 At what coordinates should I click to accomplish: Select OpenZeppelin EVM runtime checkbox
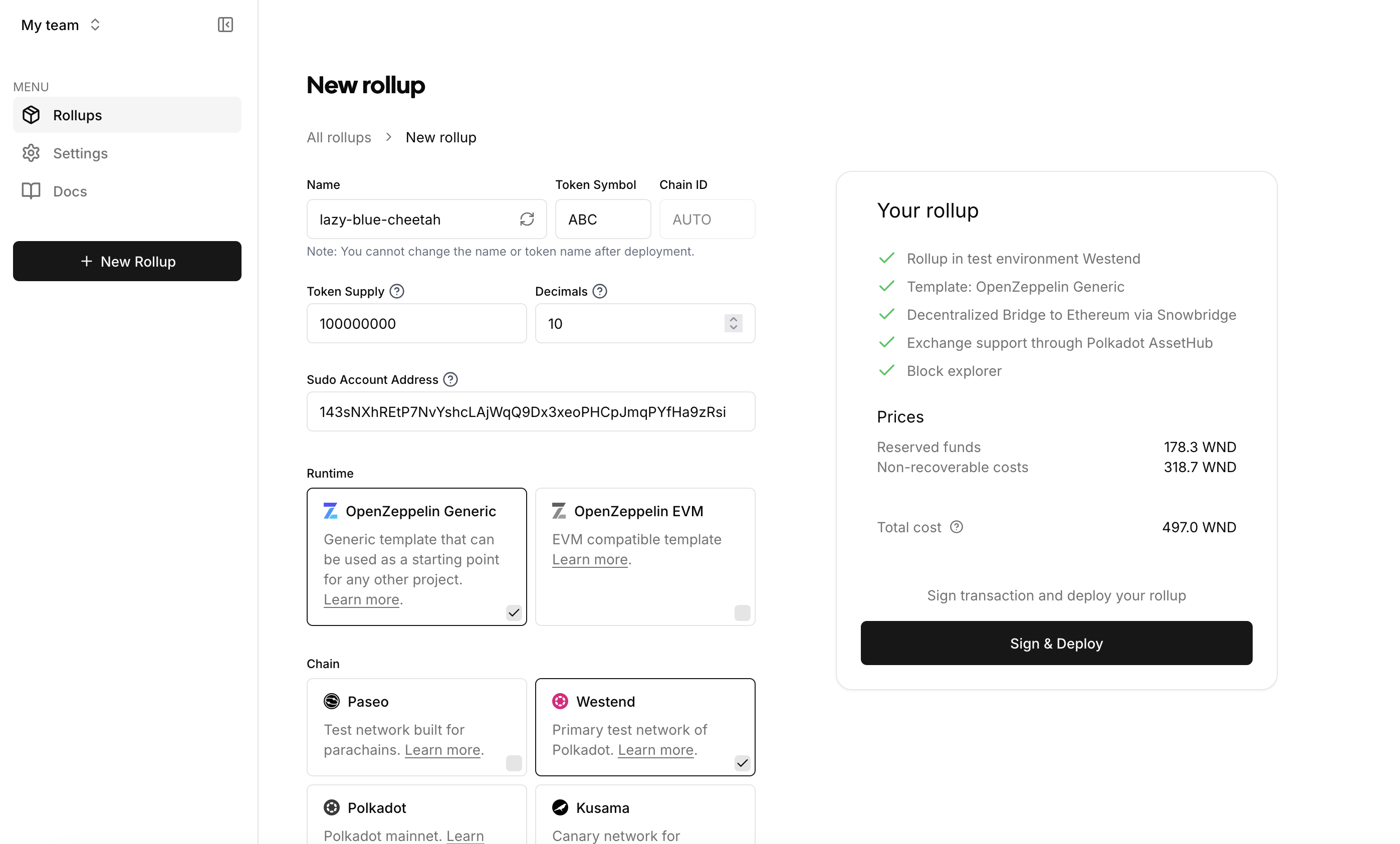742,612
